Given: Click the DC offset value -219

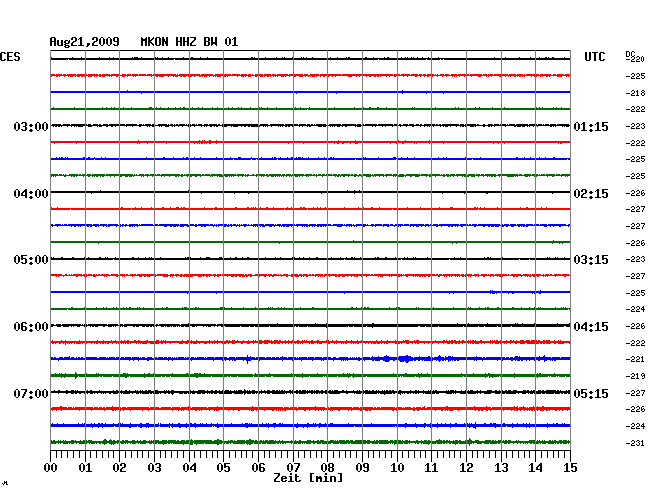Looking at the screenshot, I should [635, 376].
